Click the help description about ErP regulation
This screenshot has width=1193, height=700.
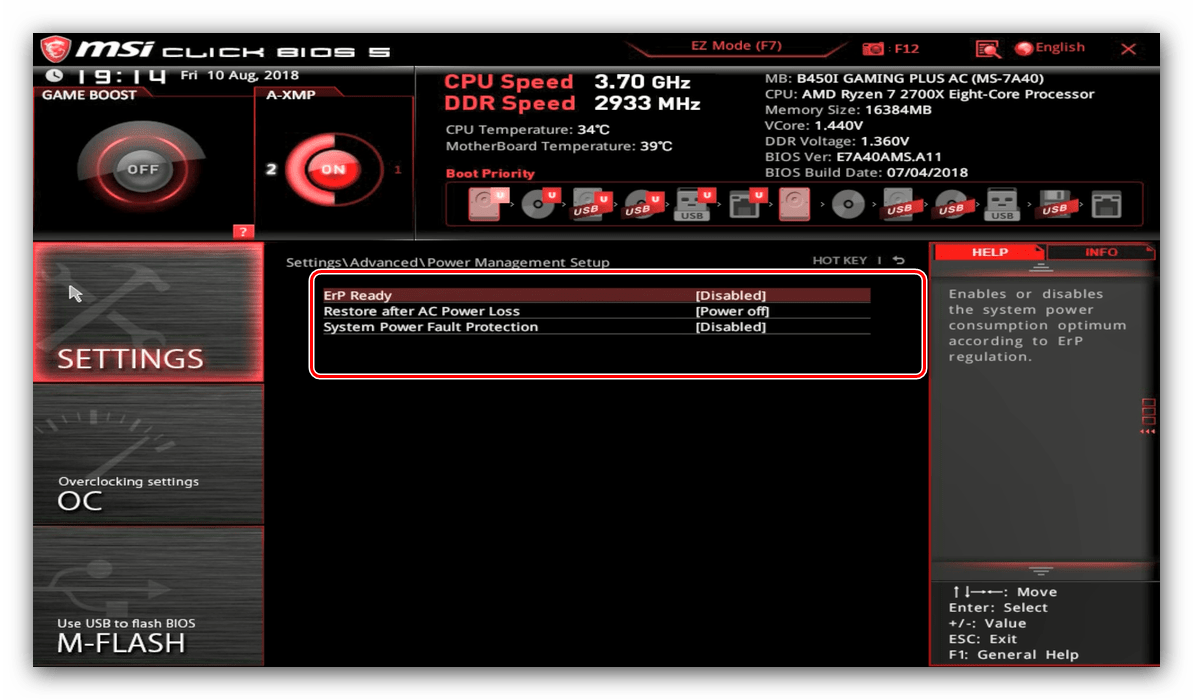pos(1036,325)
